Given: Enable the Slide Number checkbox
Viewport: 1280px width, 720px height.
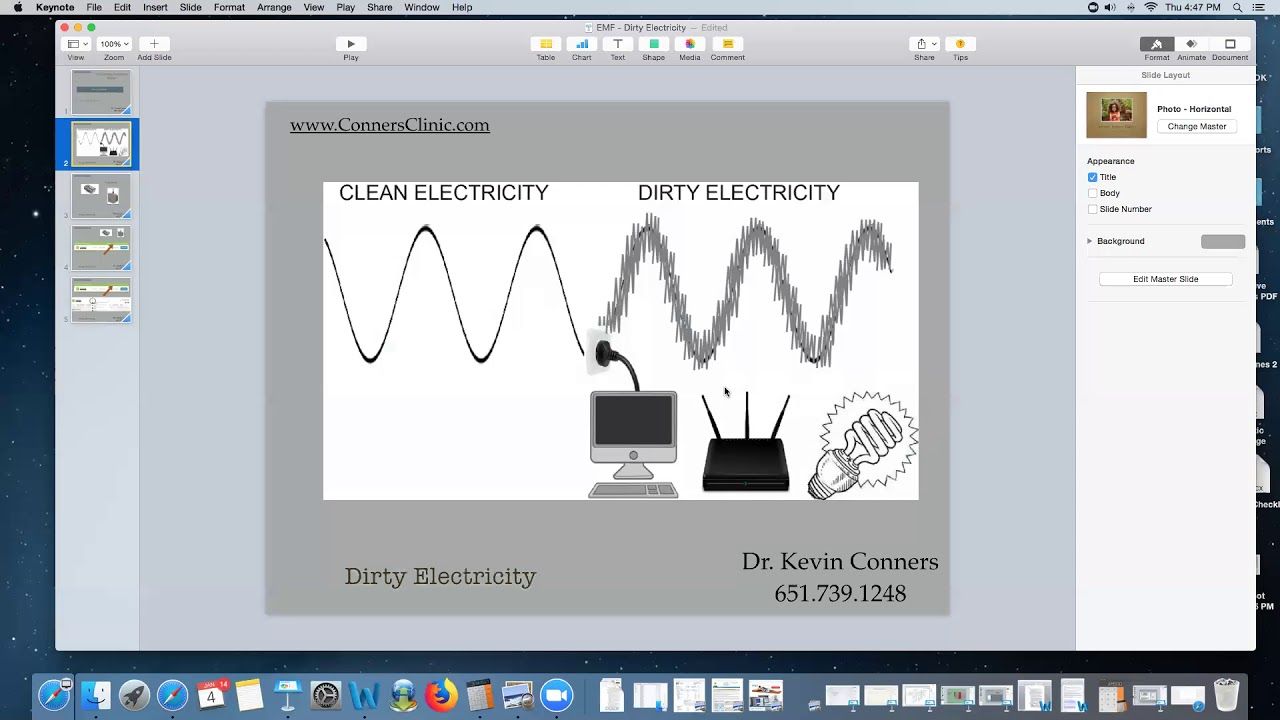Looking at the screenshot, I should [x=1092, y=209].
